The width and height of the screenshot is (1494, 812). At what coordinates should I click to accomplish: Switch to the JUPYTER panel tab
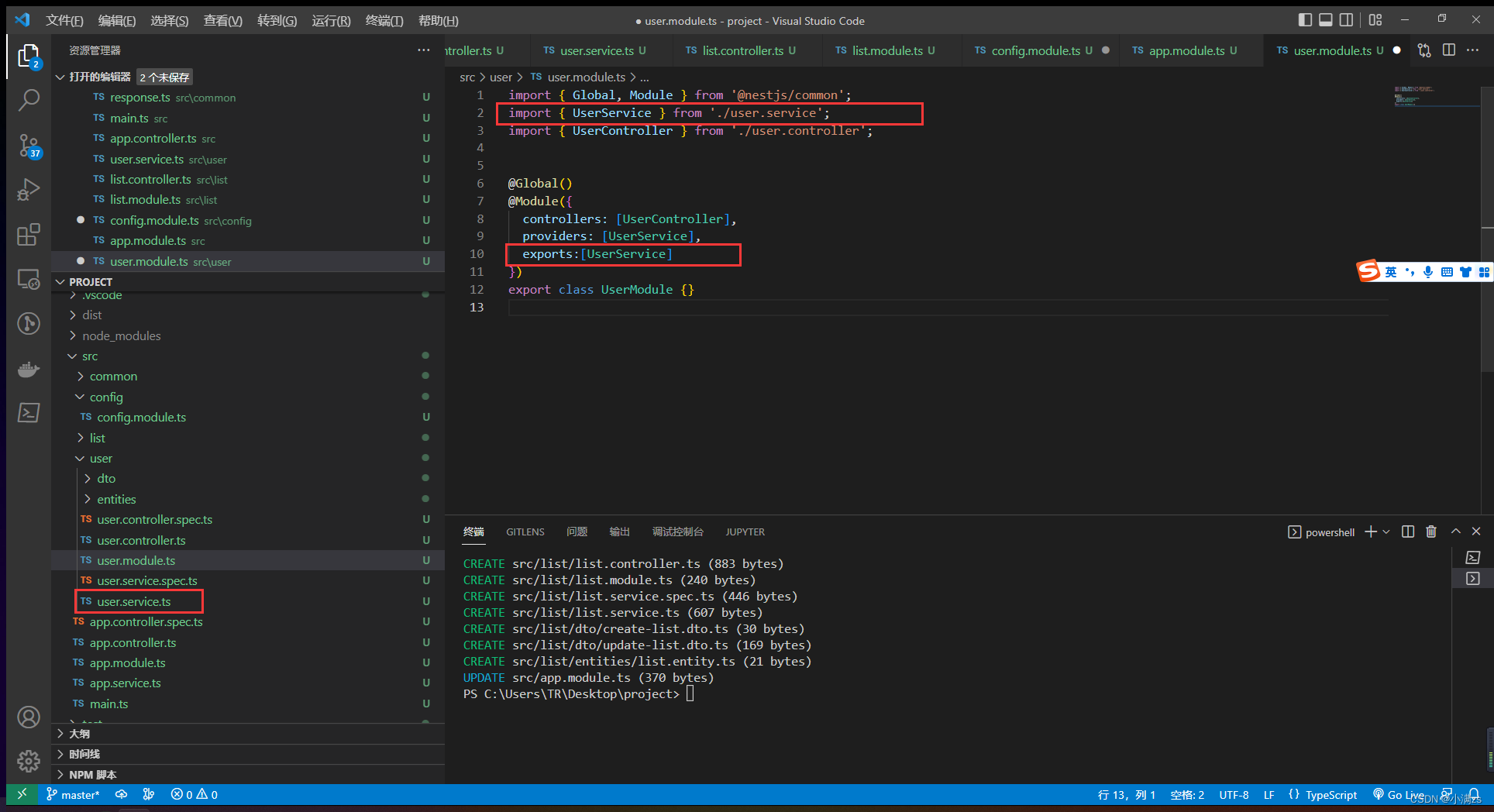pos(745,532)
